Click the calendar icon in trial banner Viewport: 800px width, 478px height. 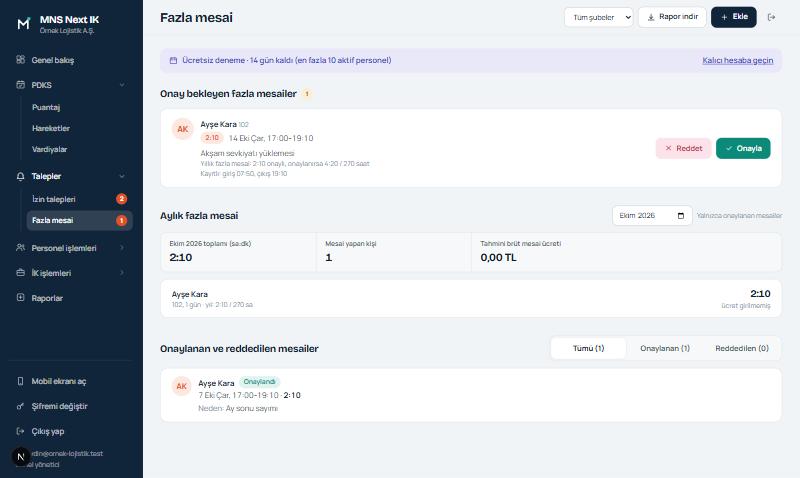pyautogui.click(x=173, y=60)
